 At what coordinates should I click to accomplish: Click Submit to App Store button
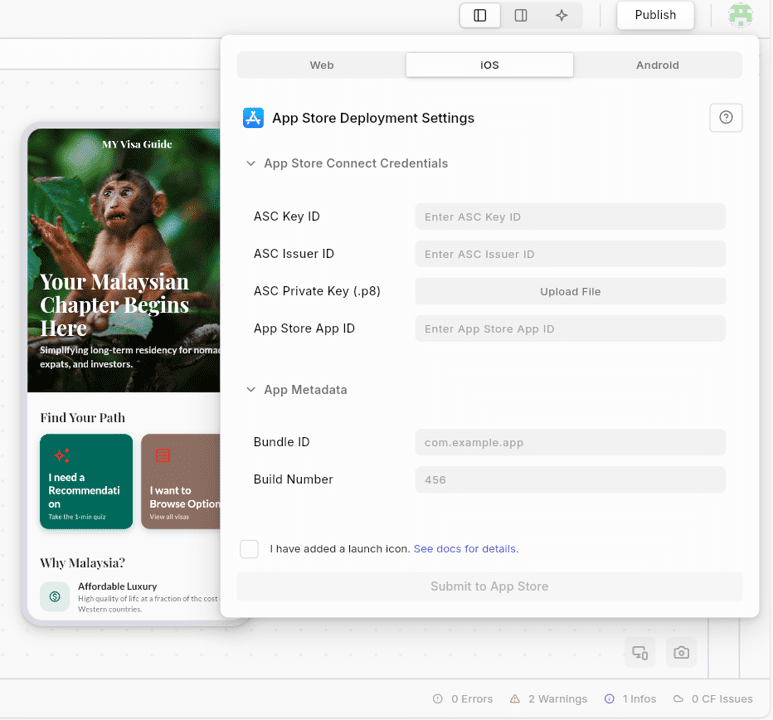tap(490, 586)
